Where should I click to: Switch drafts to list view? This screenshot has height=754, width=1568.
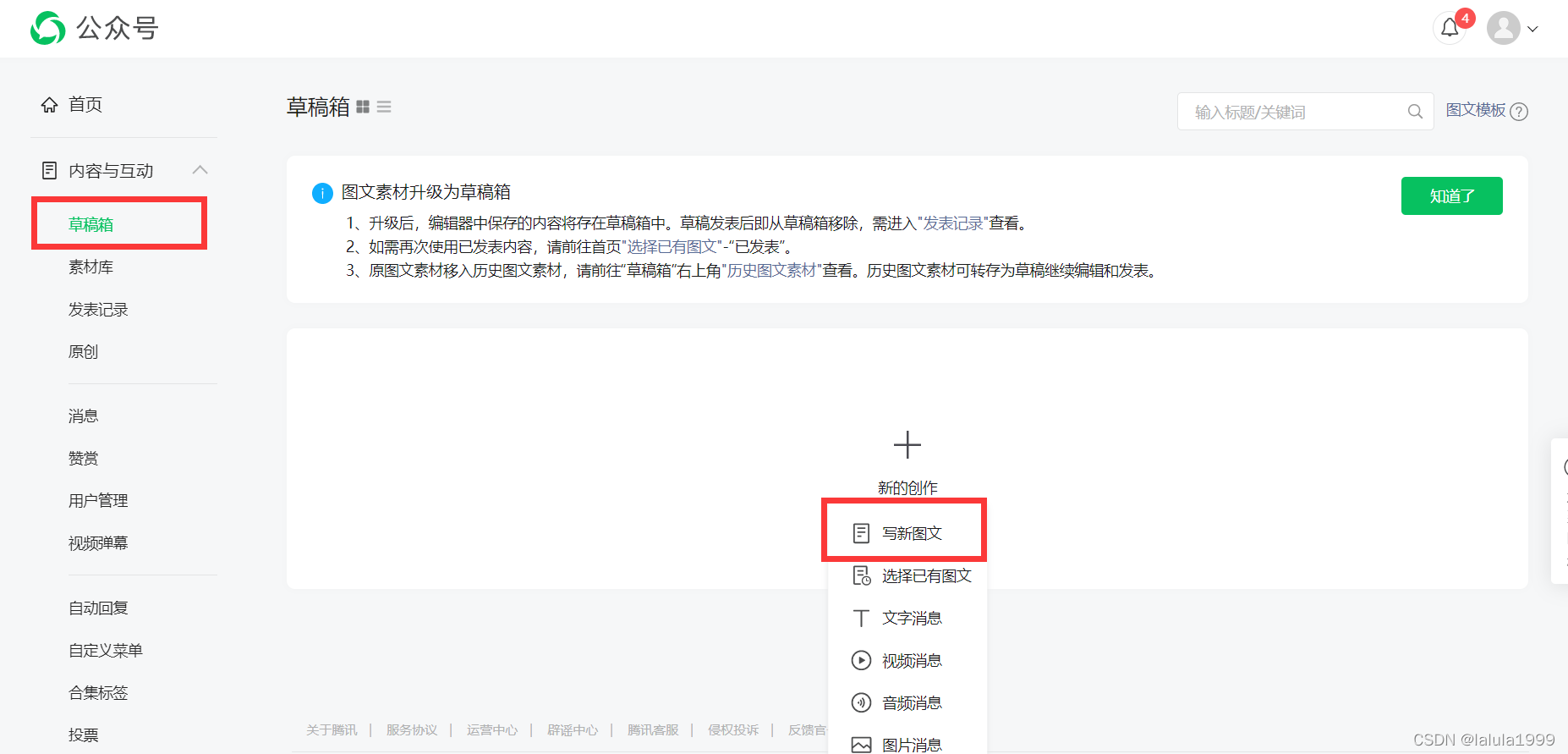(x=384, y=107)
